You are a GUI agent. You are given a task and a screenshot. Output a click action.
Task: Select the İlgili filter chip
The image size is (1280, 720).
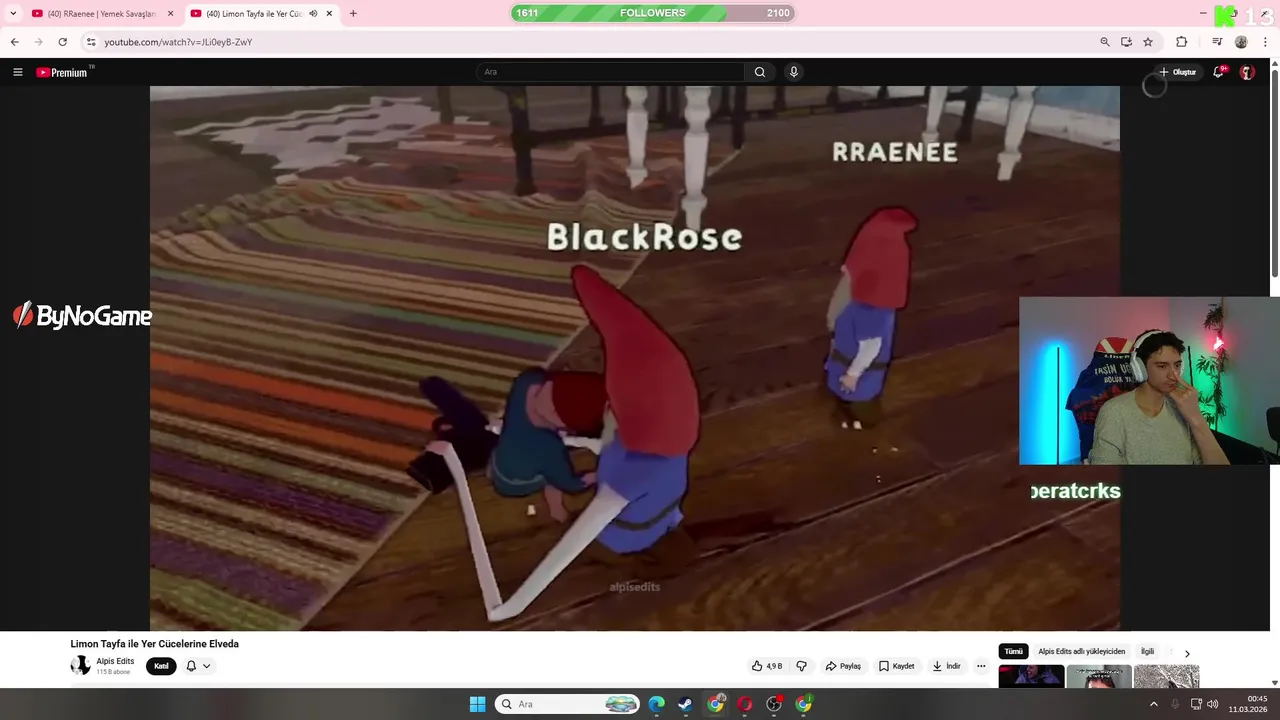click(x=1148, y=652)
